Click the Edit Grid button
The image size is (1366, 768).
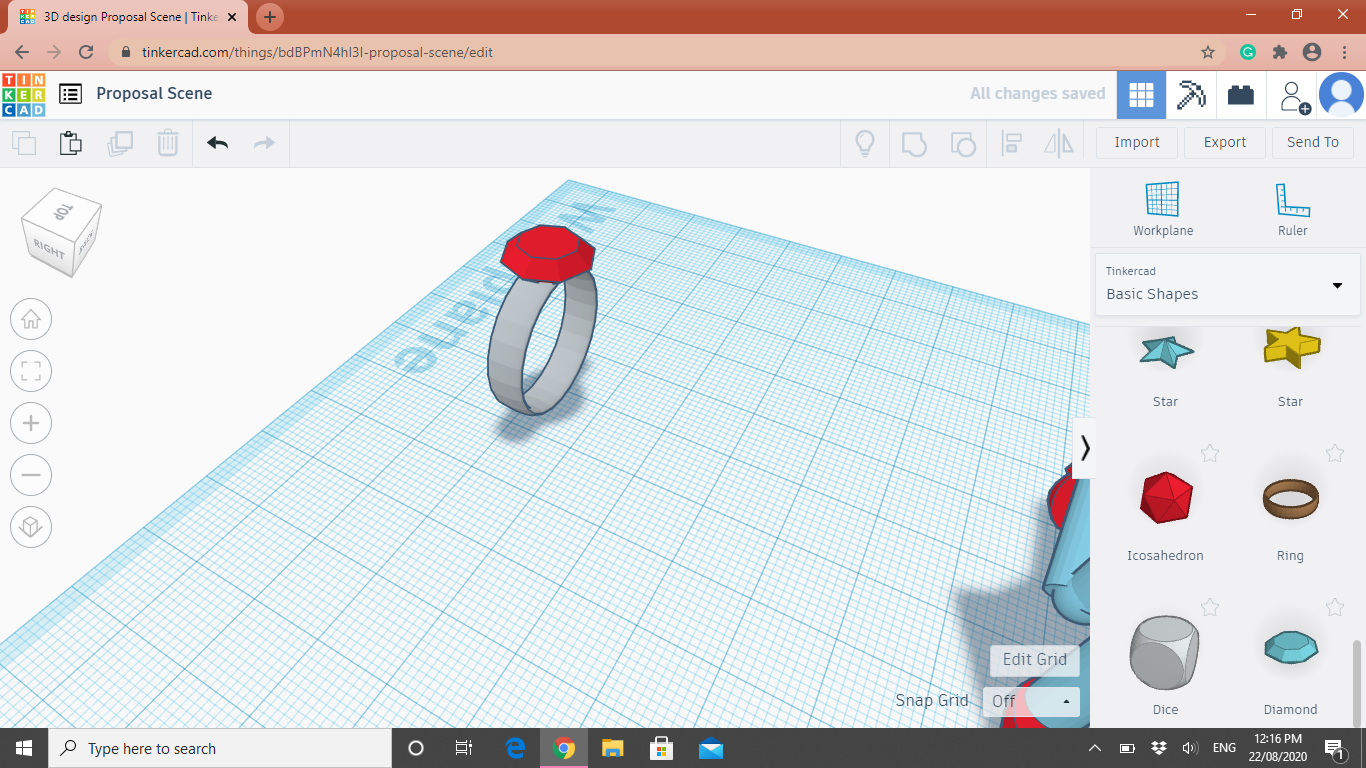[x=1035, y=660]
